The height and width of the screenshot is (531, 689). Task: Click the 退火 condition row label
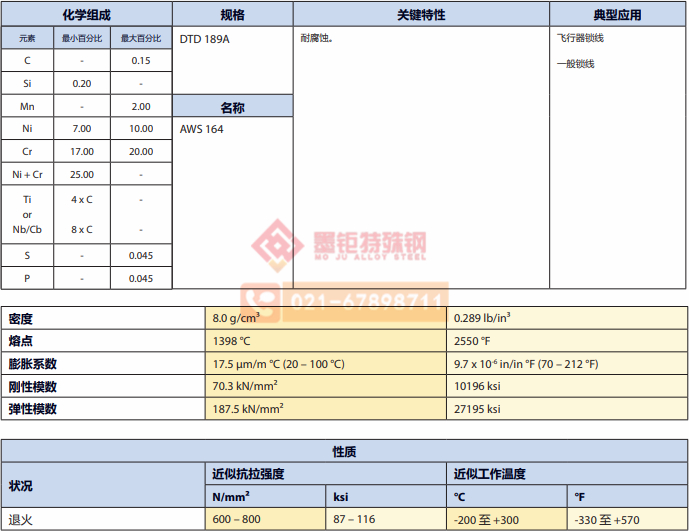click(21, 520)
